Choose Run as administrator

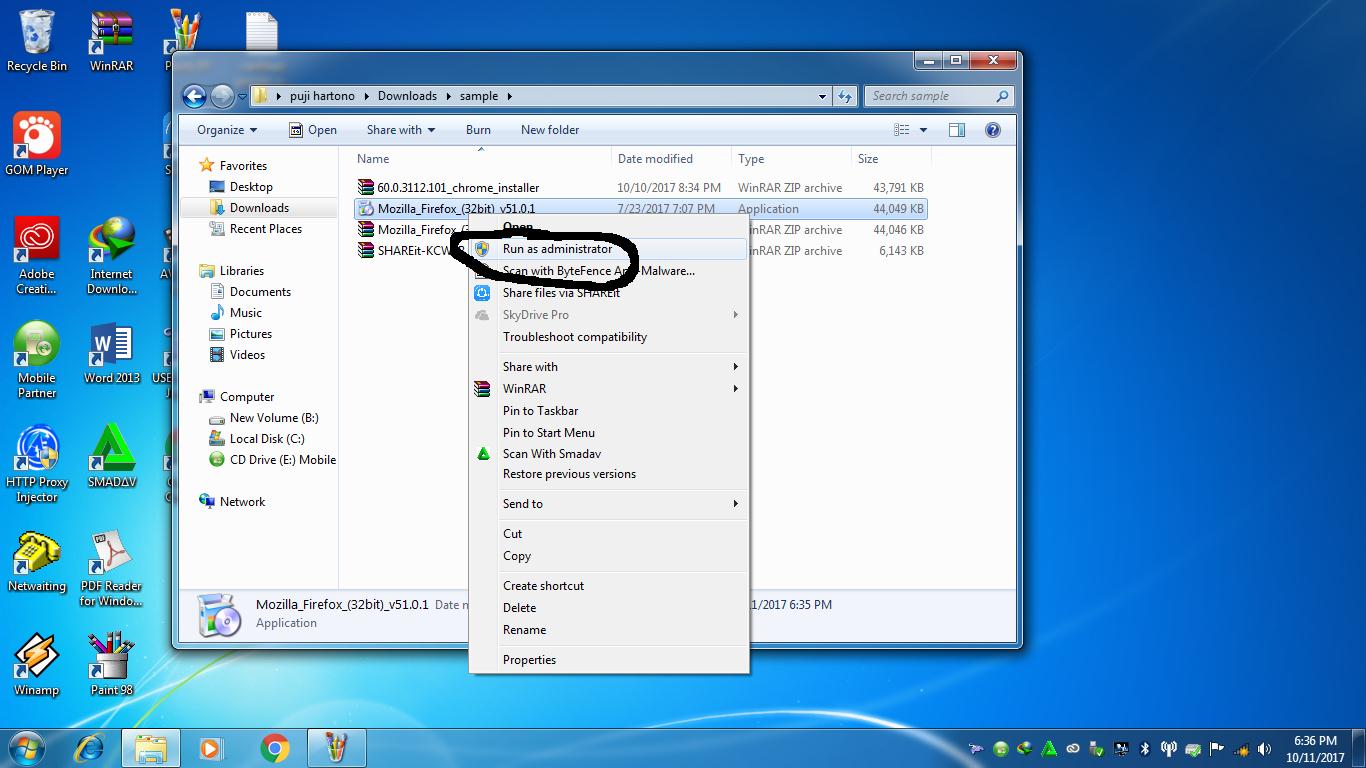click(x=610, y=249)
